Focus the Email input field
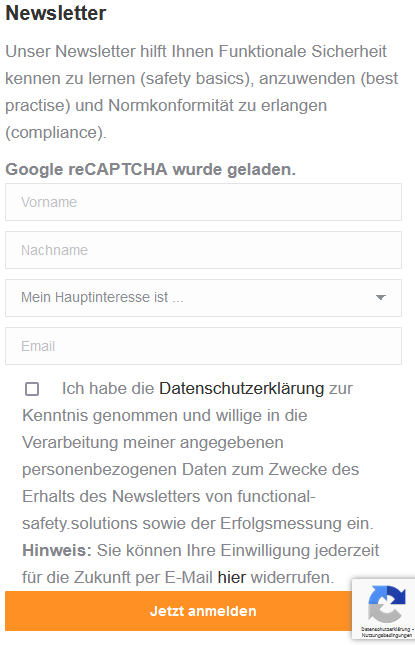Viewport: 415px width, 645px height. pyautogui.click(x=203, y=346)
